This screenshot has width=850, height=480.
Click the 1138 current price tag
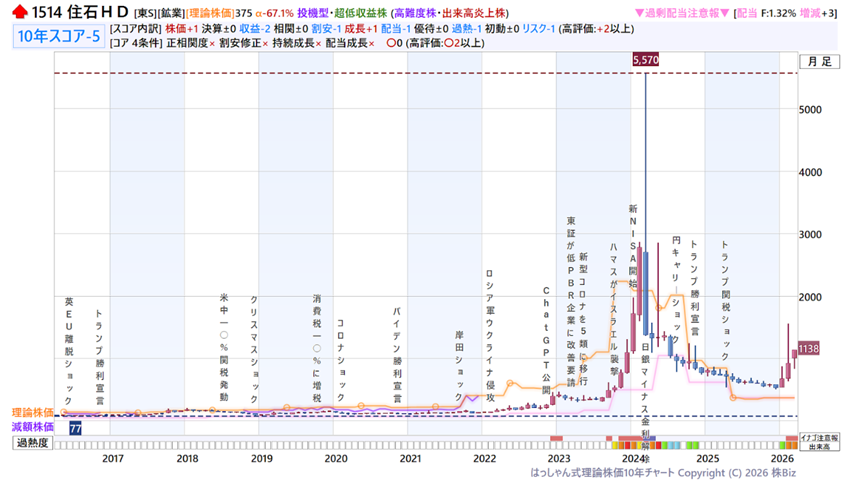pos(809,348)
